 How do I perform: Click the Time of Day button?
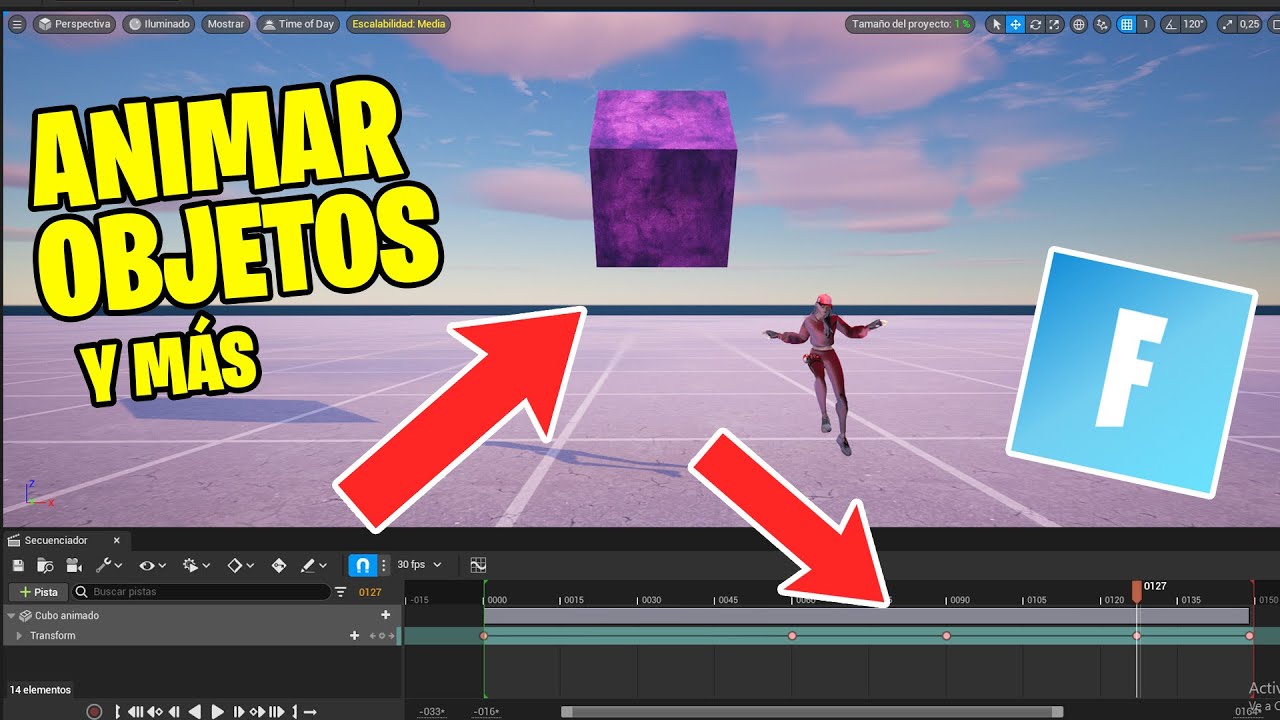click(x=297, y=24)
